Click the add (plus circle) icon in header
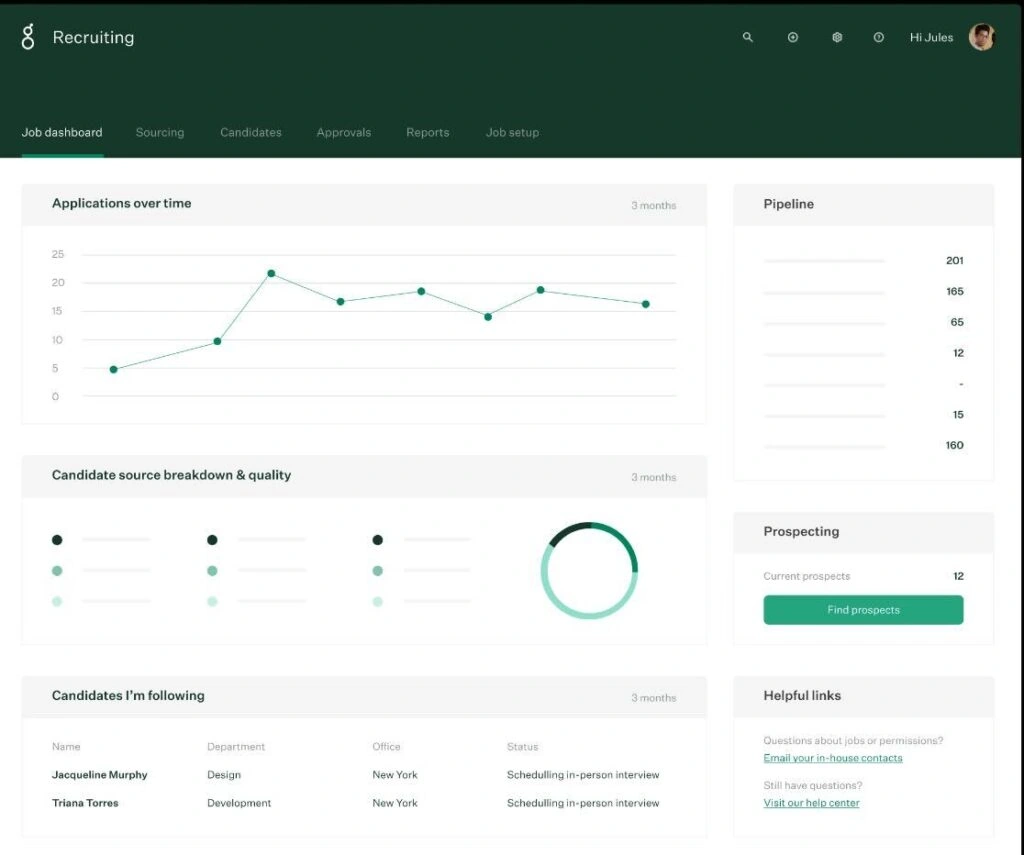1024x855 pixels. tap(793, 37)
